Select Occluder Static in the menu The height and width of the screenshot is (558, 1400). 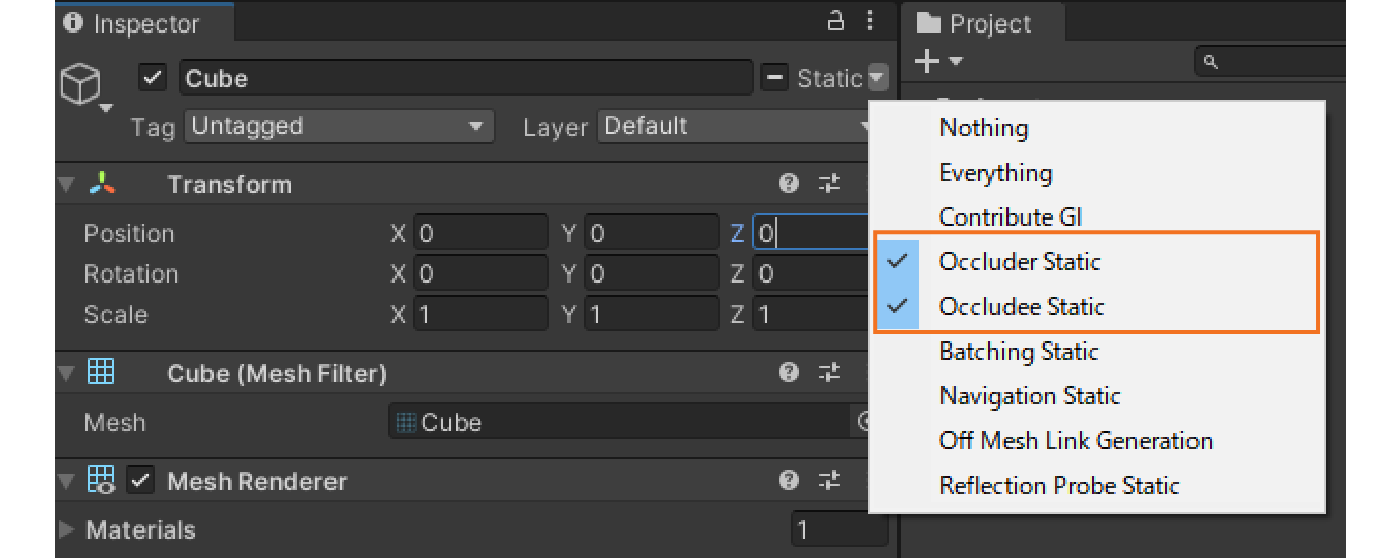click(1019, 262)
